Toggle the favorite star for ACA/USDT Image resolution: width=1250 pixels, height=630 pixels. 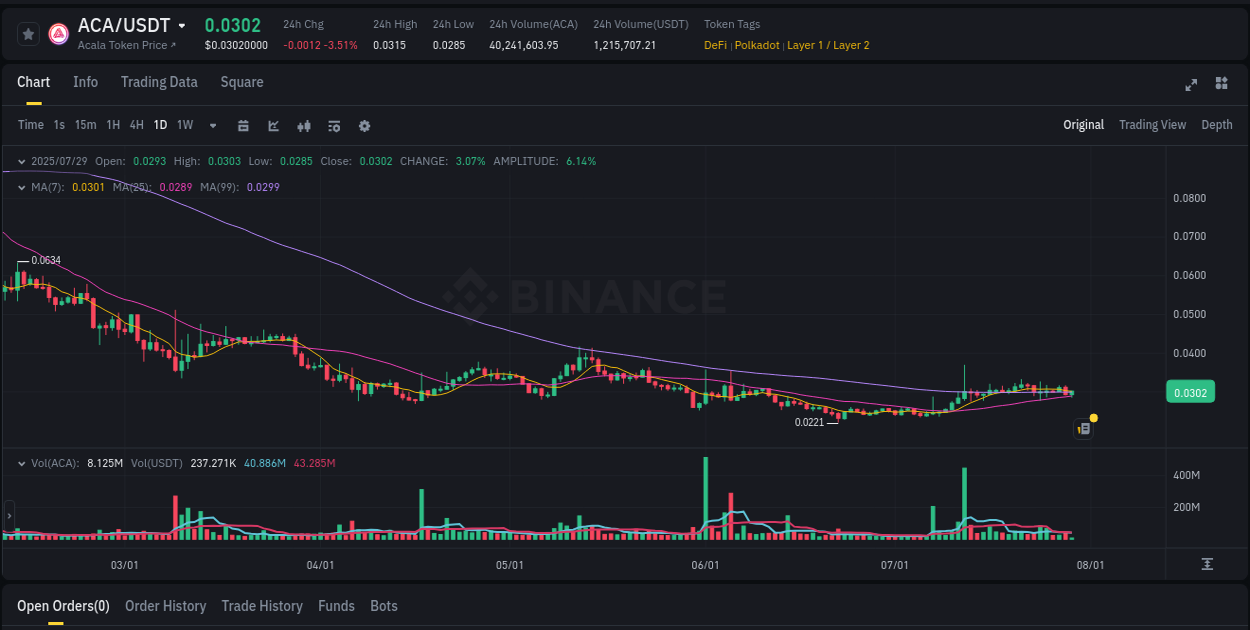coord(28,33)
